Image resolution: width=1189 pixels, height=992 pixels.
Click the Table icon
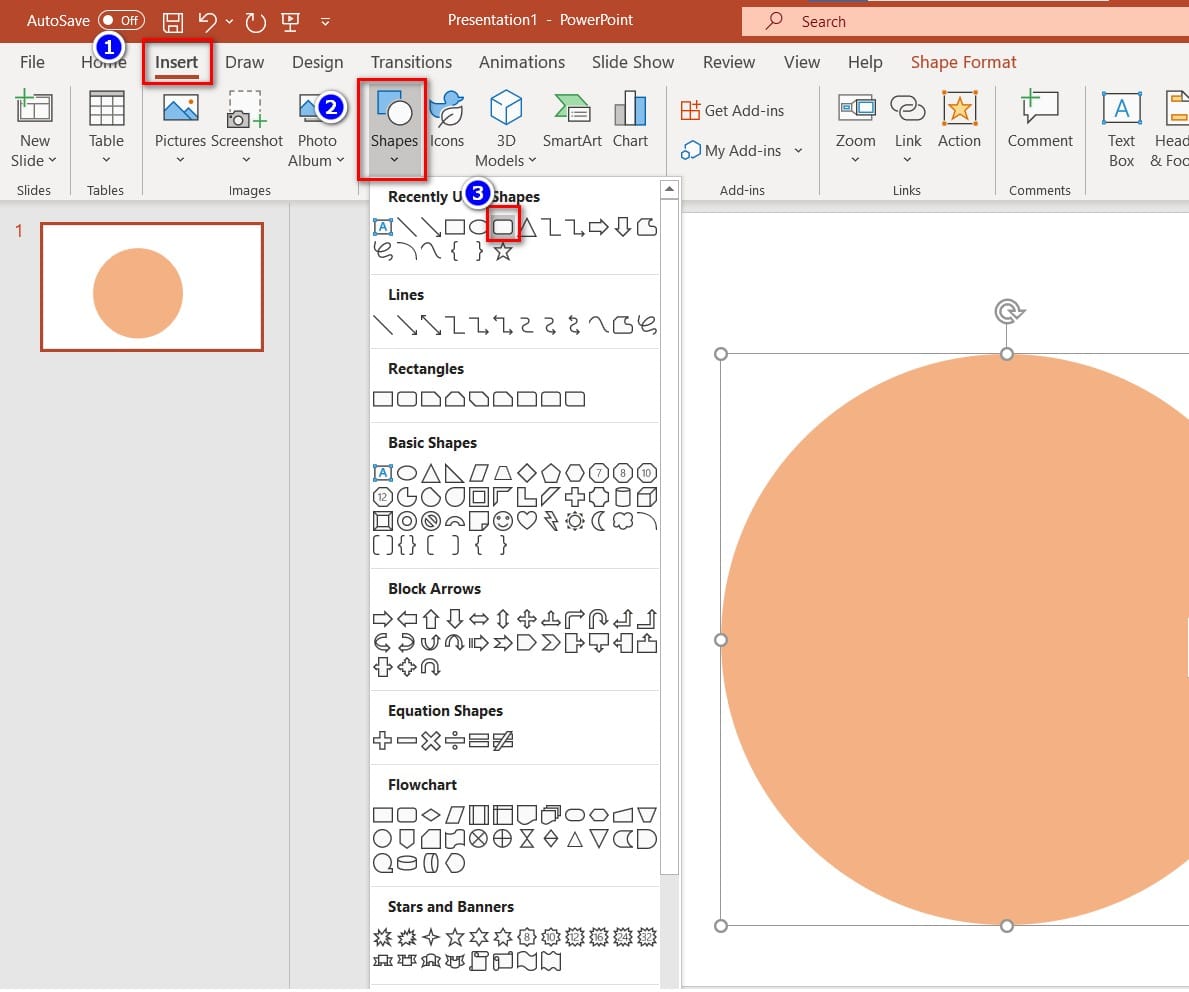click(x=106, y=110)
